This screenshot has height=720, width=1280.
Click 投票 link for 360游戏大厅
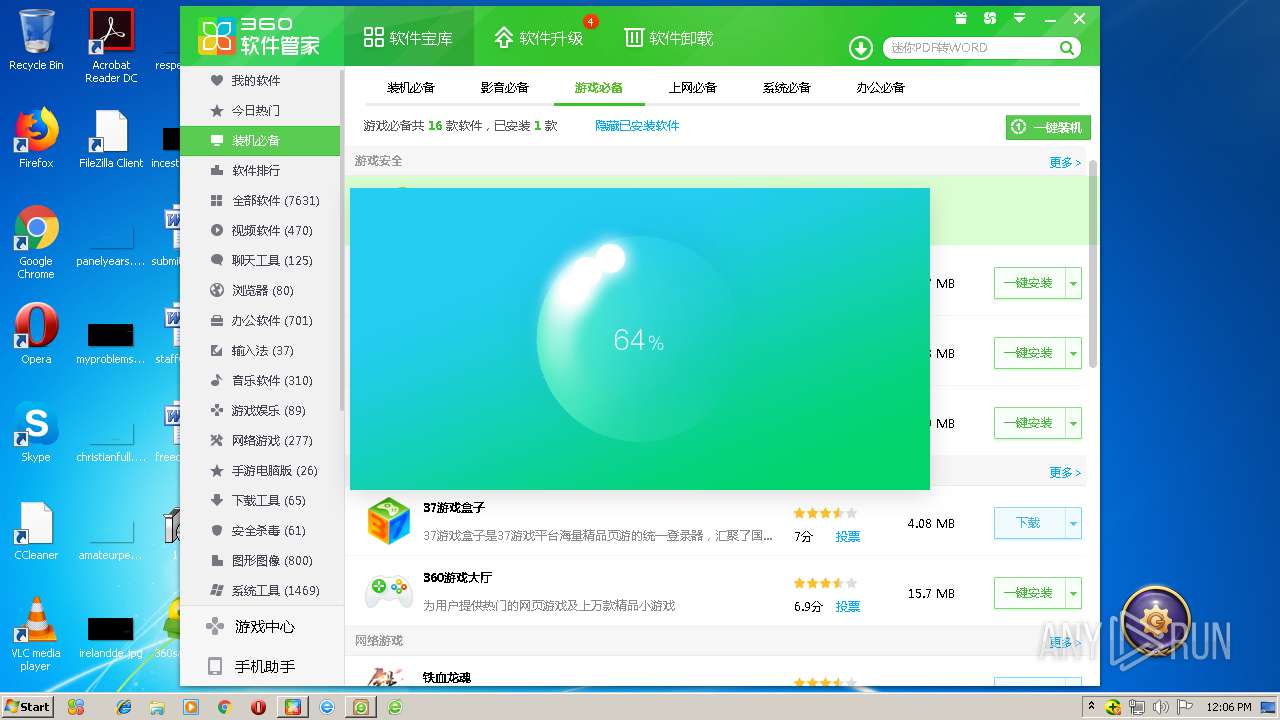[848, 607]
